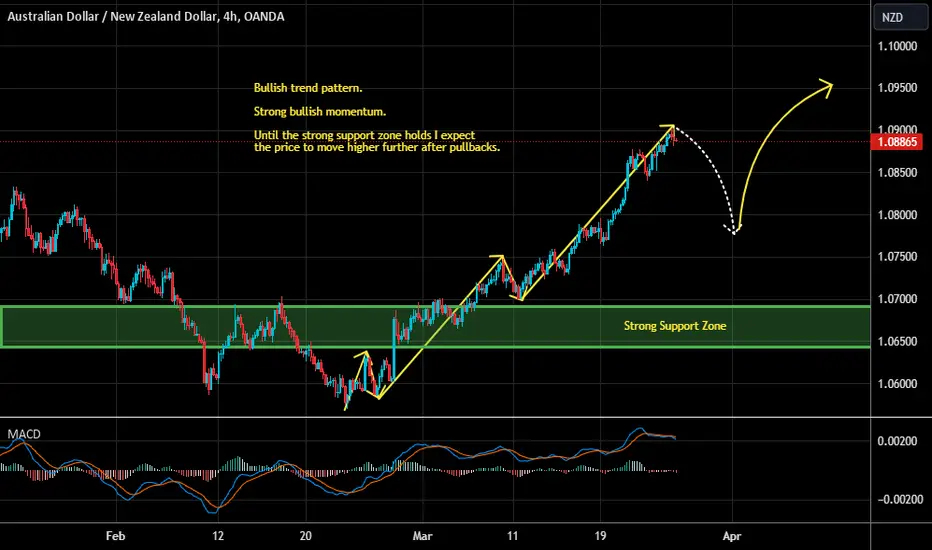Click the -0.00200 MACD scale value
932x550 pixels.
click(898, 499)
